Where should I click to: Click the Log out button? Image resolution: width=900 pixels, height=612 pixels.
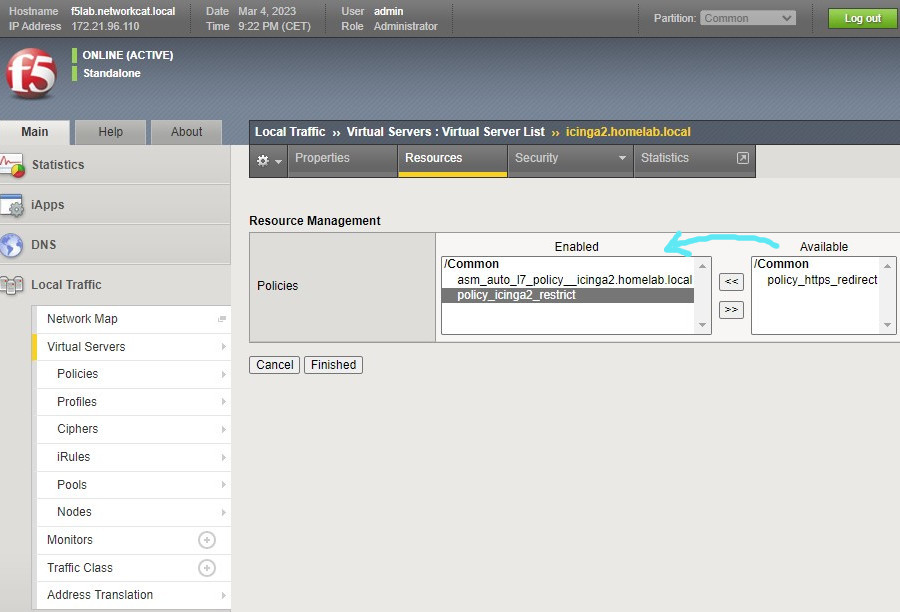[x=862, y=18]
